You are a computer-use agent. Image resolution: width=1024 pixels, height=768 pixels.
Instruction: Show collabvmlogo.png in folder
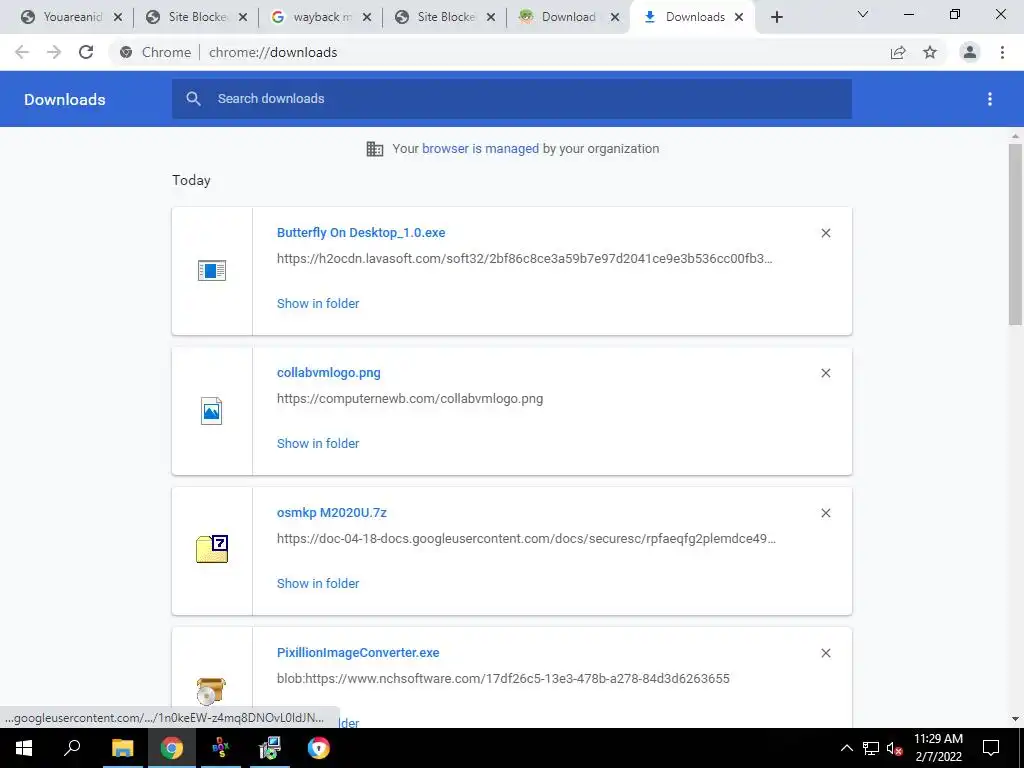pos(318,443)
